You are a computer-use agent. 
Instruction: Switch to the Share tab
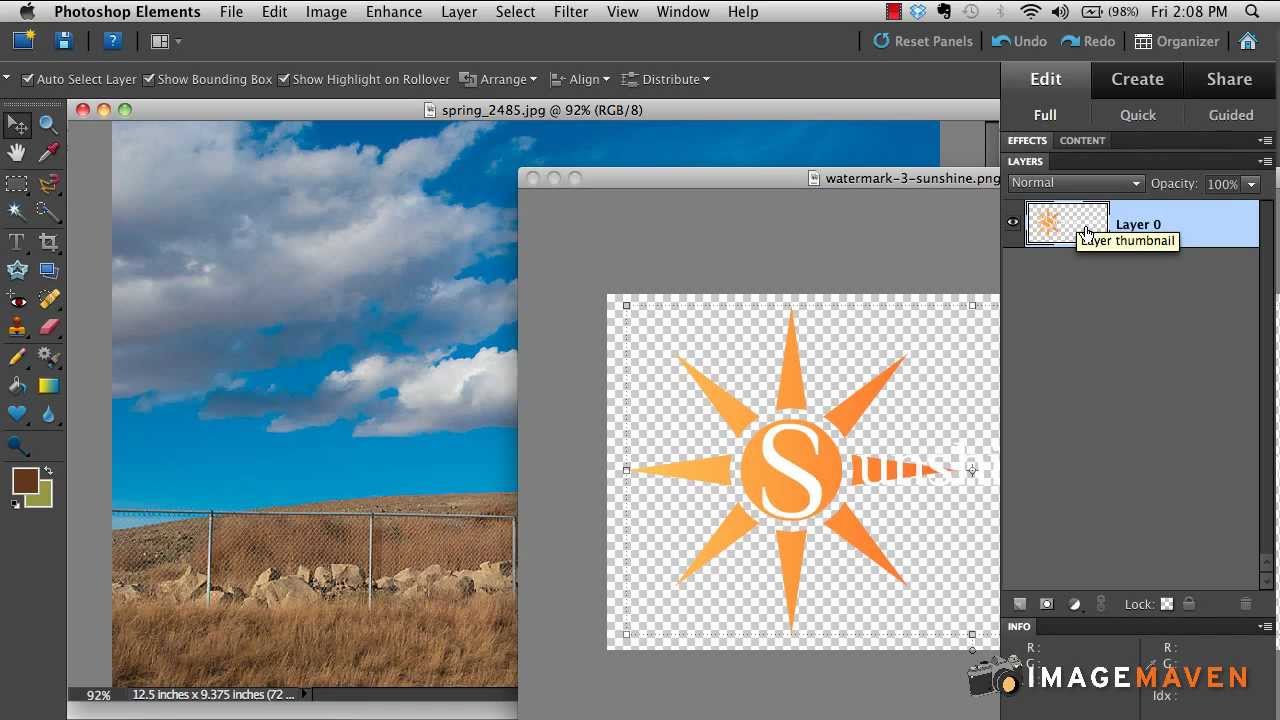coord(1229,79)
